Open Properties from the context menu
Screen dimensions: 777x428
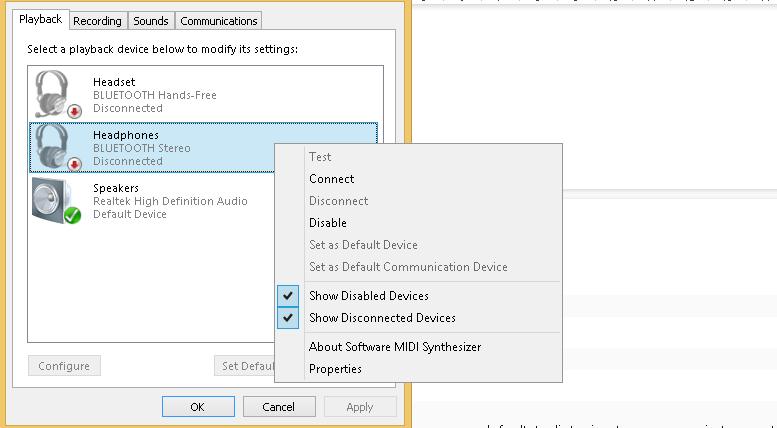419,369
